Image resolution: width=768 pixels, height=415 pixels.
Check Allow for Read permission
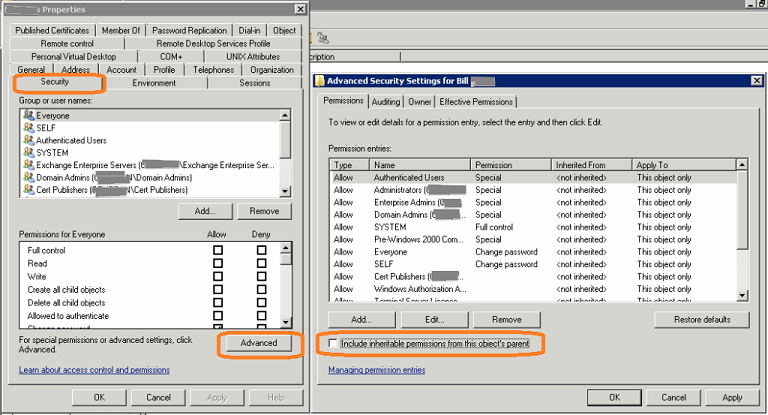click(218, 263)
